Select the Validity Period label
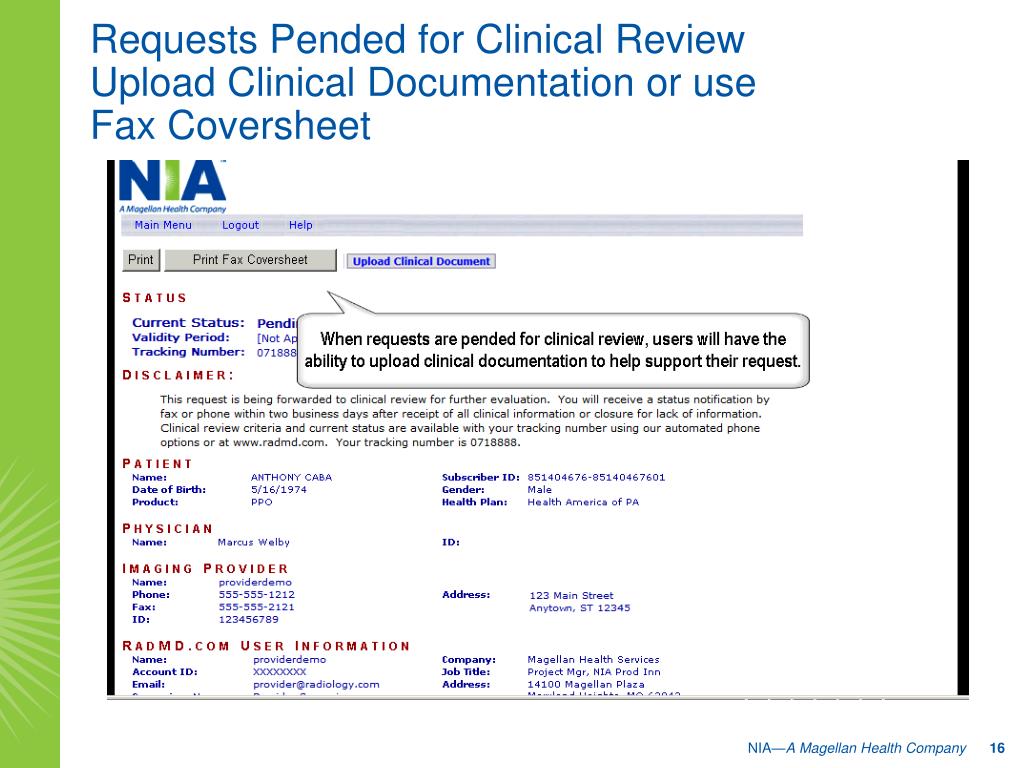1024x768 pixels. 181,338
